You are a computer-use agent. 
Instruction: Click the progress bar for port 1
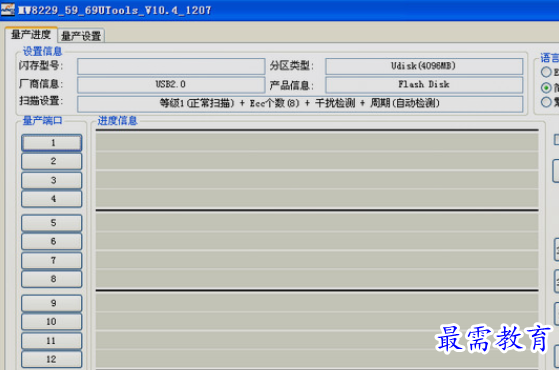point(317,142)
